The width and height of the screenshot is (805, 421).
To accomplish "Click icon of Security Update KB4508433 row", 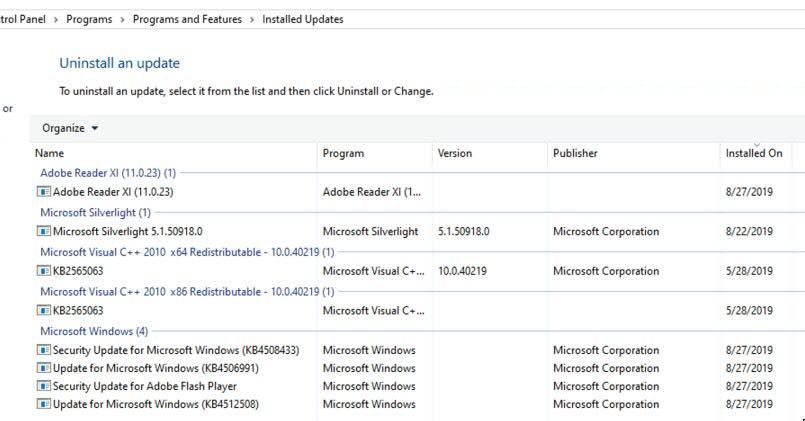I will 44,350.
